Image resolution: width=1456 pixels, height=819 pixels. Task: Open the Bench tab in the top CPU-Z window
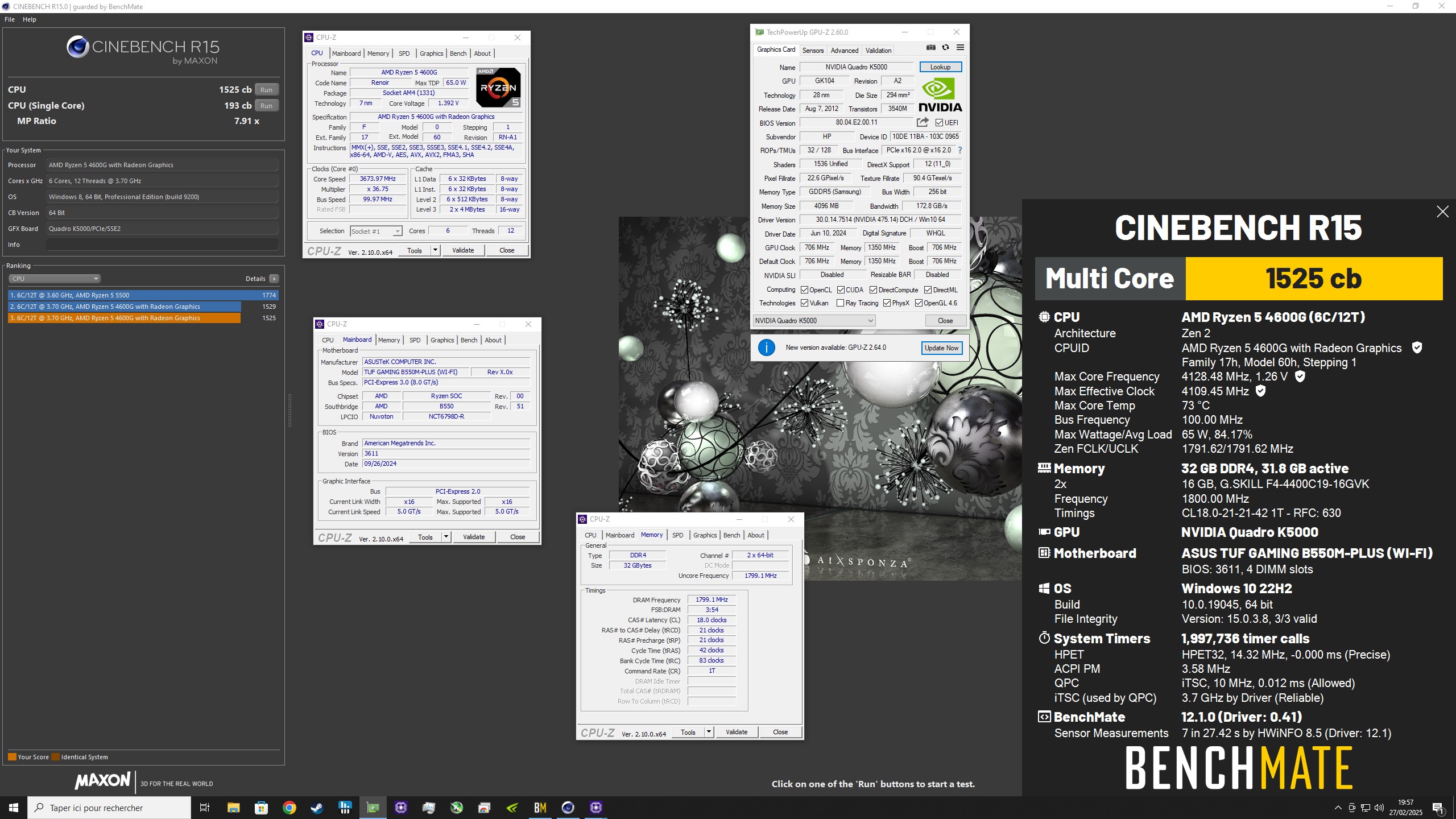pyautogui.click(x=458, y=53)
